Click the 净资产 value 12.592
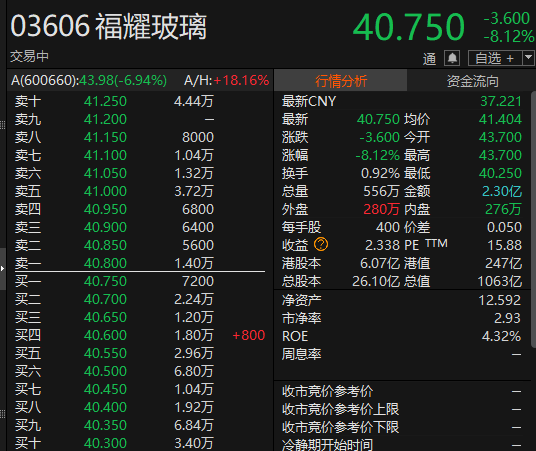The height and width of the screenshot is (451, 536). (x=499, y=300)
